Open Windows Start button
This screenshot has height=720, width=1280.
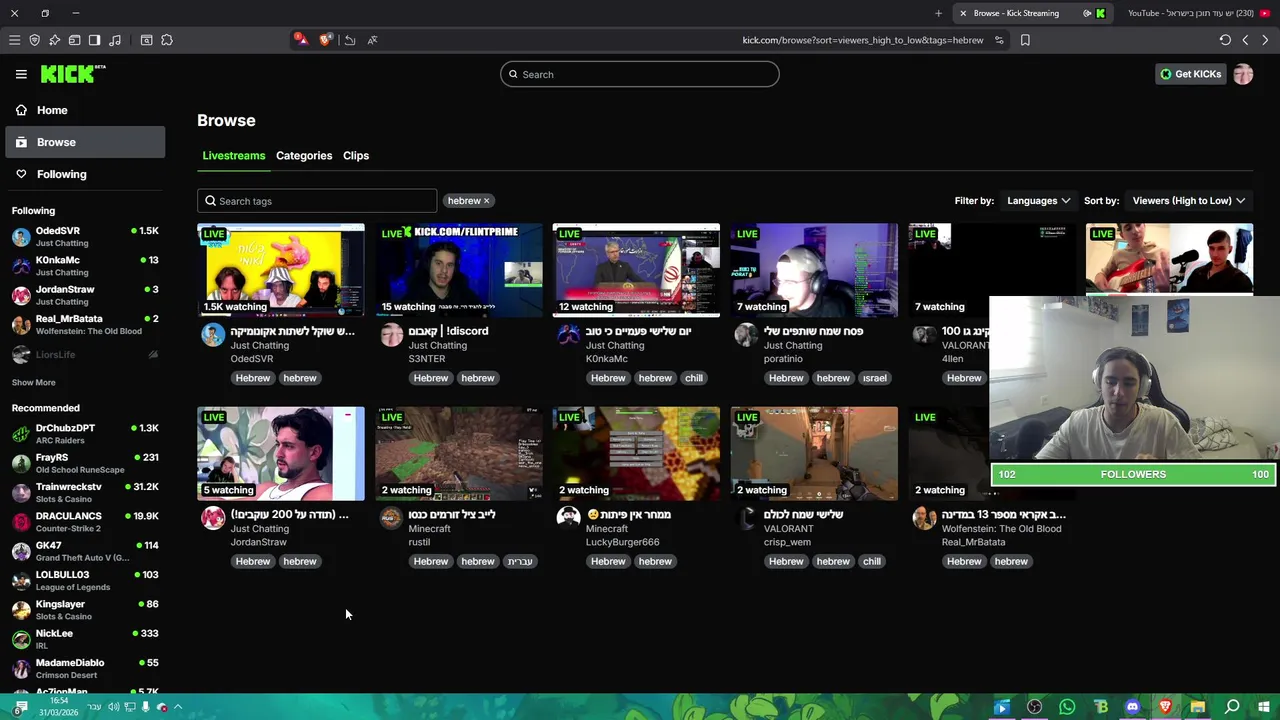tap(1264, 707)
